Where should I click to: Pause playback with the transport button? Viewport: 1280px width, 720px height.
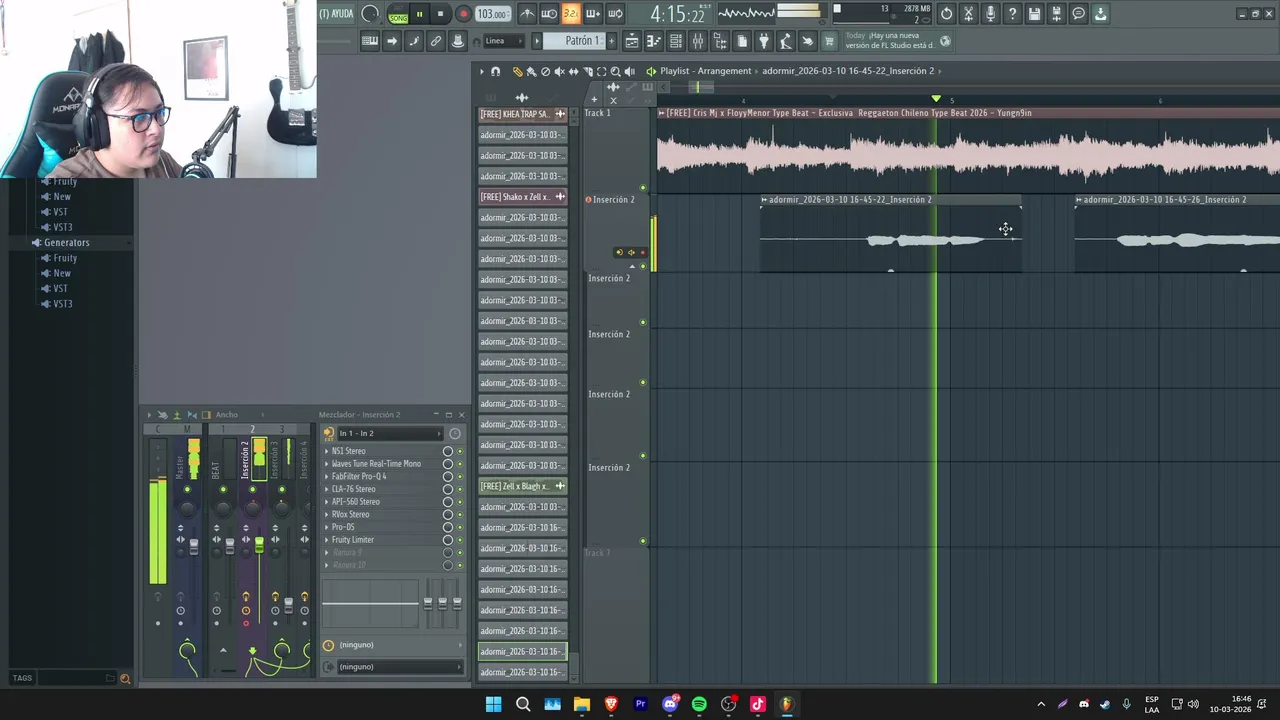(419, 14)
